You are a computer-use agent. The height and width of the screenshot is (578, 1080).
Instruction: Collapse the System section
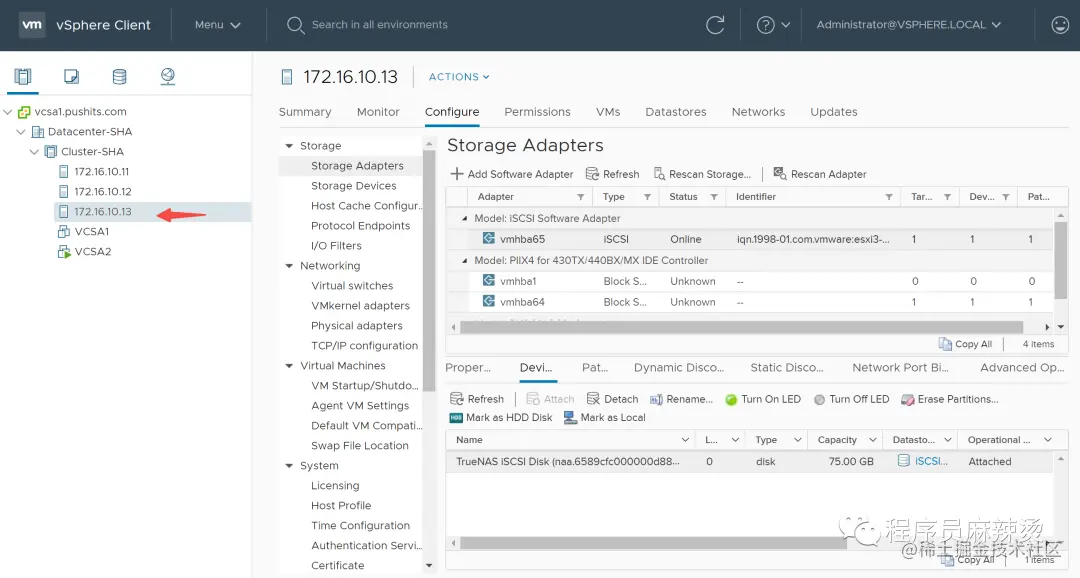pos(289,466)
